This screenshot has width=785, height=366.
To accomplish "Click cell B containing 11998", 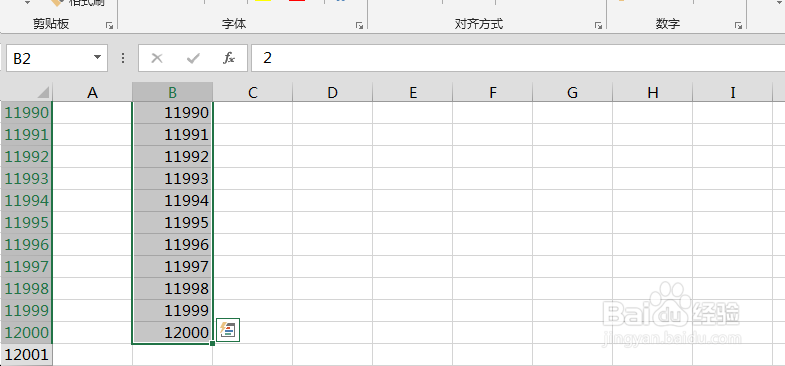I will [172, 289].
